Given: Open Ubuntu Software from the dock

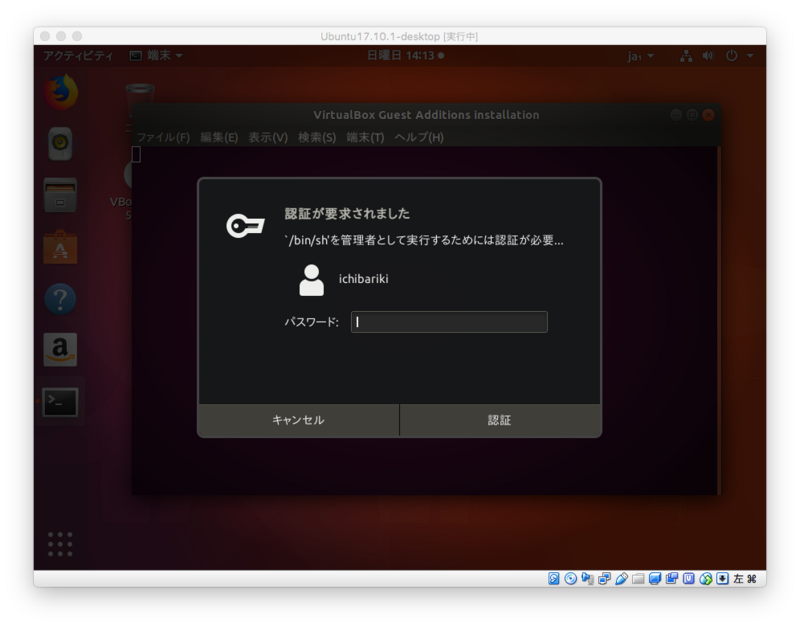Looking at the screenshot, I should coord(60,247).
